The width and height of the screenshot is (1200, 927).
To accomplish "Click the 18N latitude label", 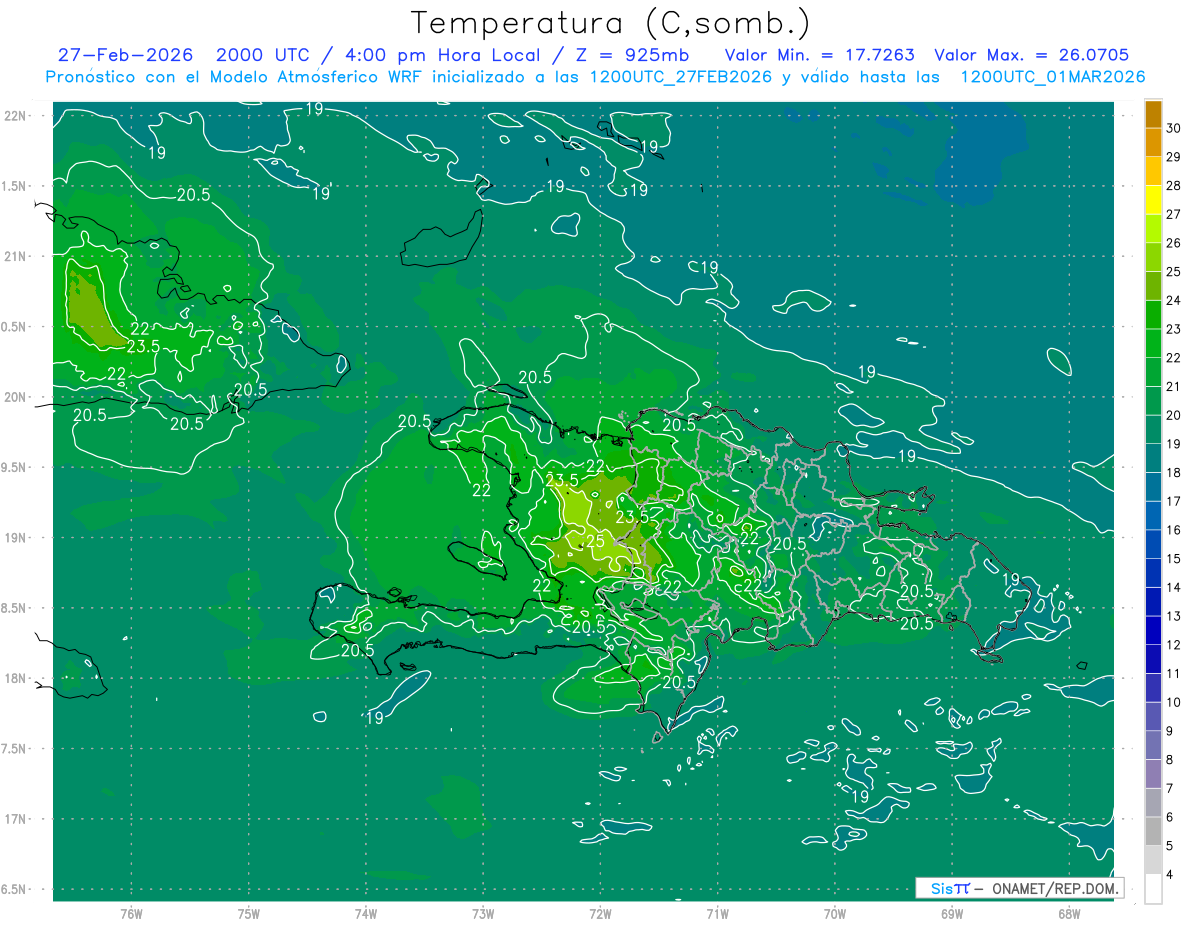I will point(16,678).
